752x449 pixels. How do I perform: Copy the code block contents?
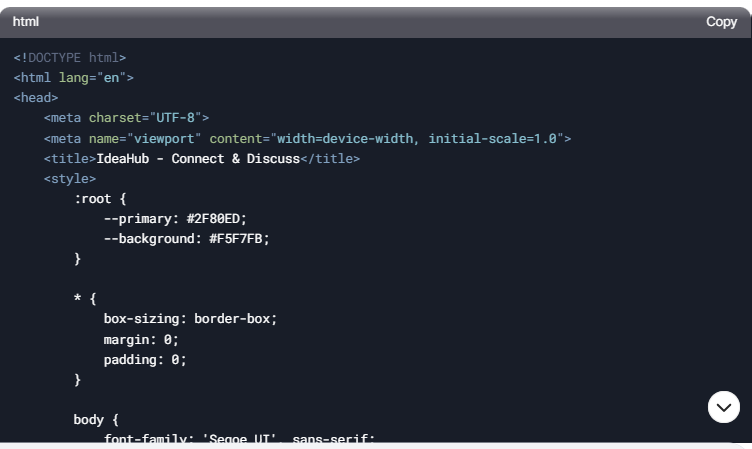coord(721,22)
